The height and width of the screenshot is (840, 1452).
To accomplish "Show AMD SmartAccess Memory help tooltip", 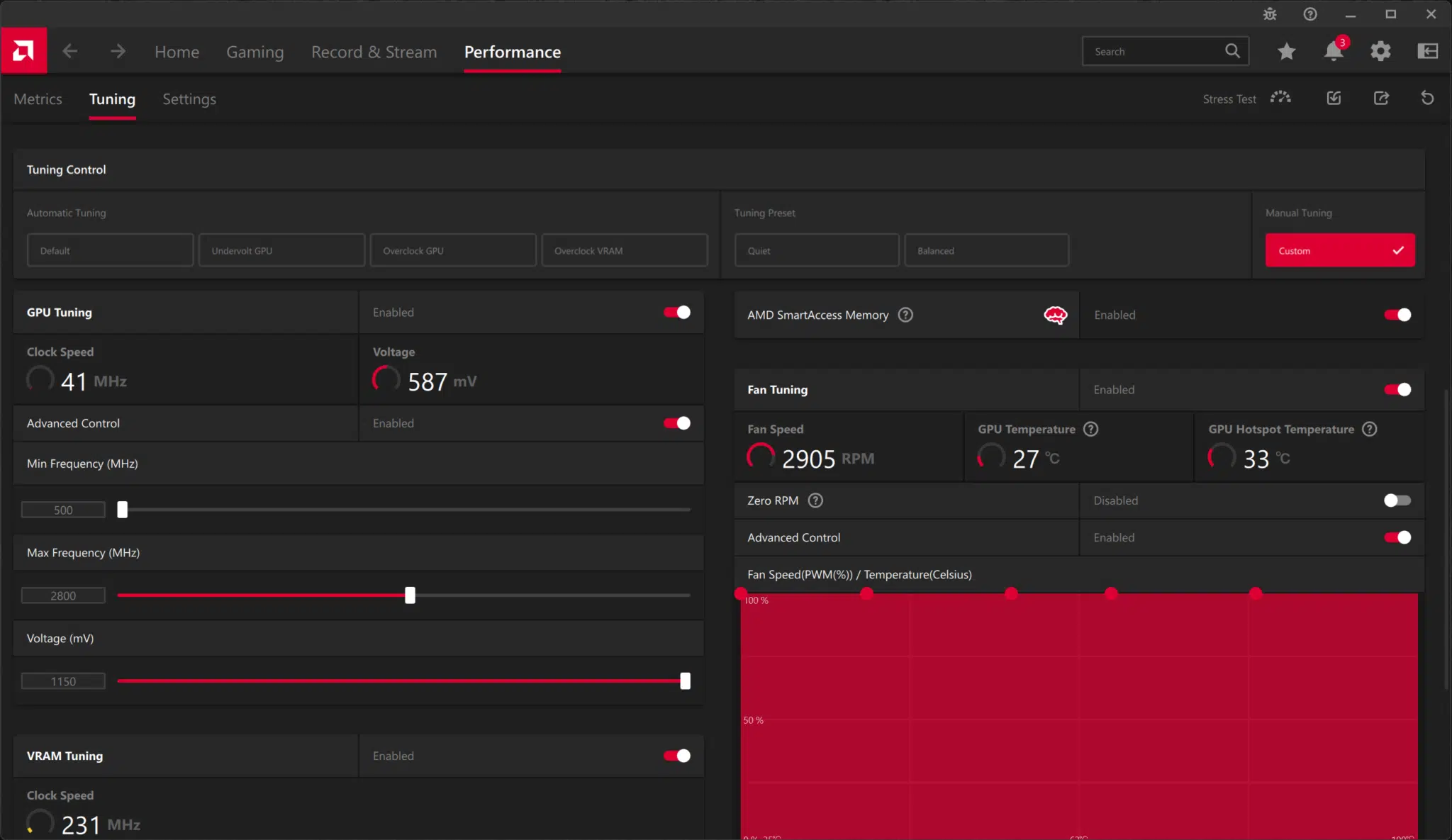I will pyautogui.click(x=905, y=315).
